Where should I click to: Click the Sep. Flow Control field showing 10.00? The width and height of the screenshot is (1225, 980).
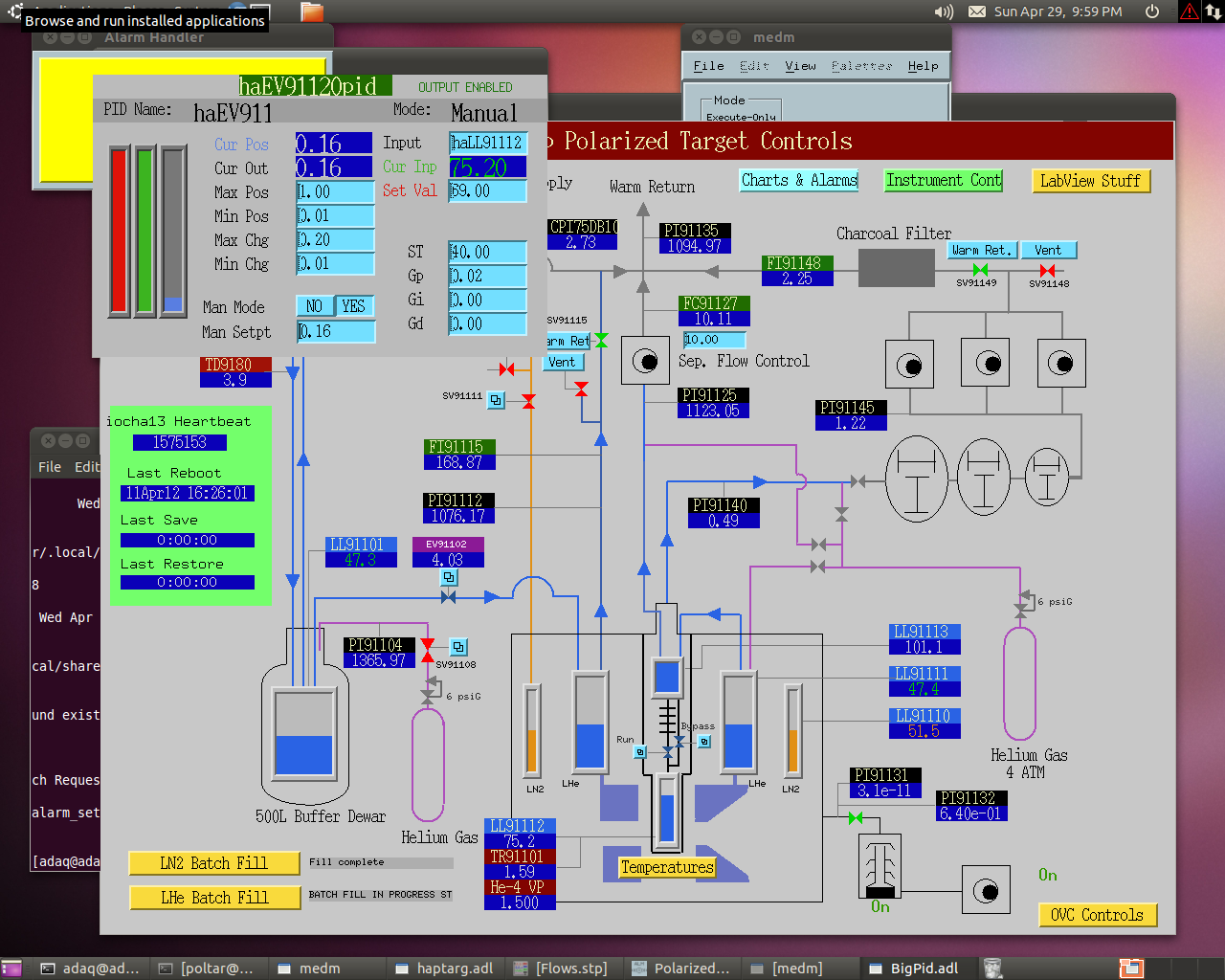point(714,340)
